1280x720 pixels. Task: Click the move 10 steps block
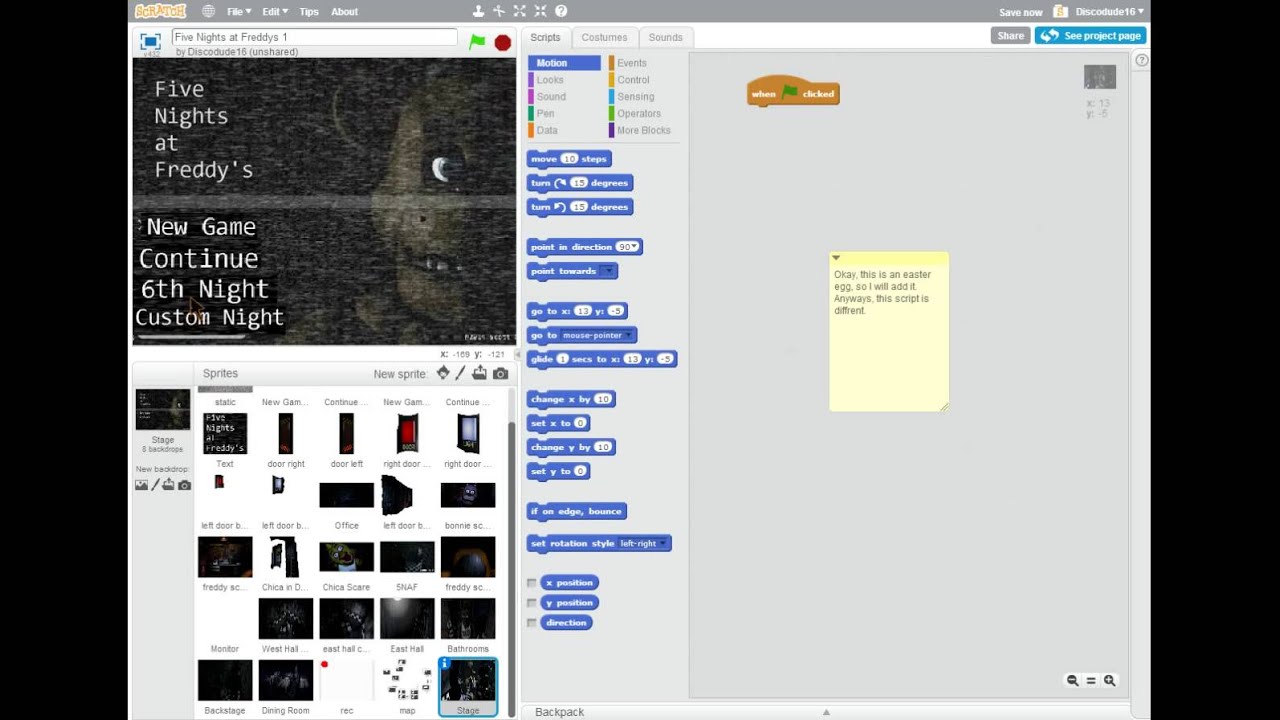click(x=568, y=159)
